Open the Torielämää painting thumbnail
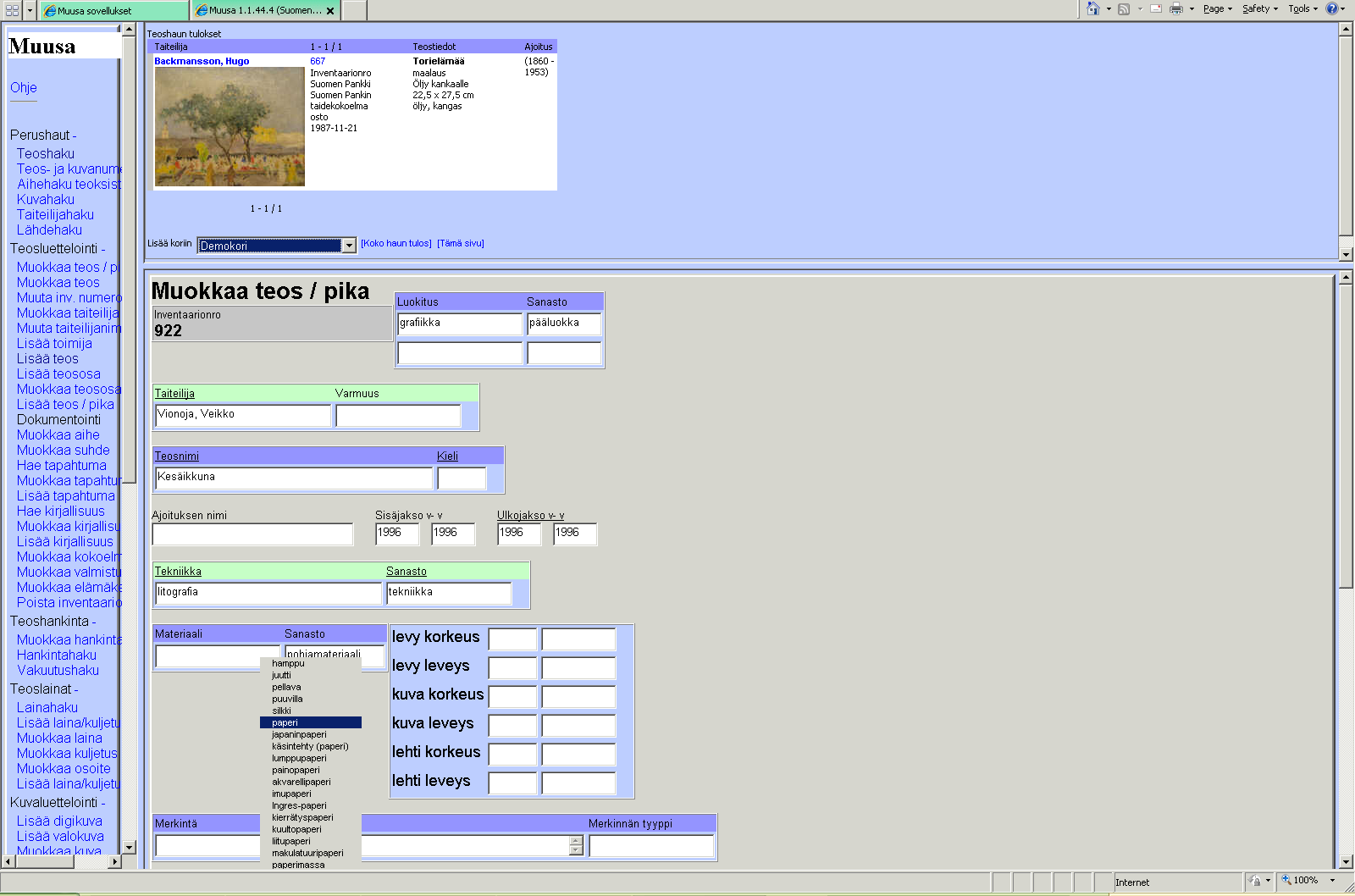The height and width of the screenshot is (896, 1355). coord(230,127)
